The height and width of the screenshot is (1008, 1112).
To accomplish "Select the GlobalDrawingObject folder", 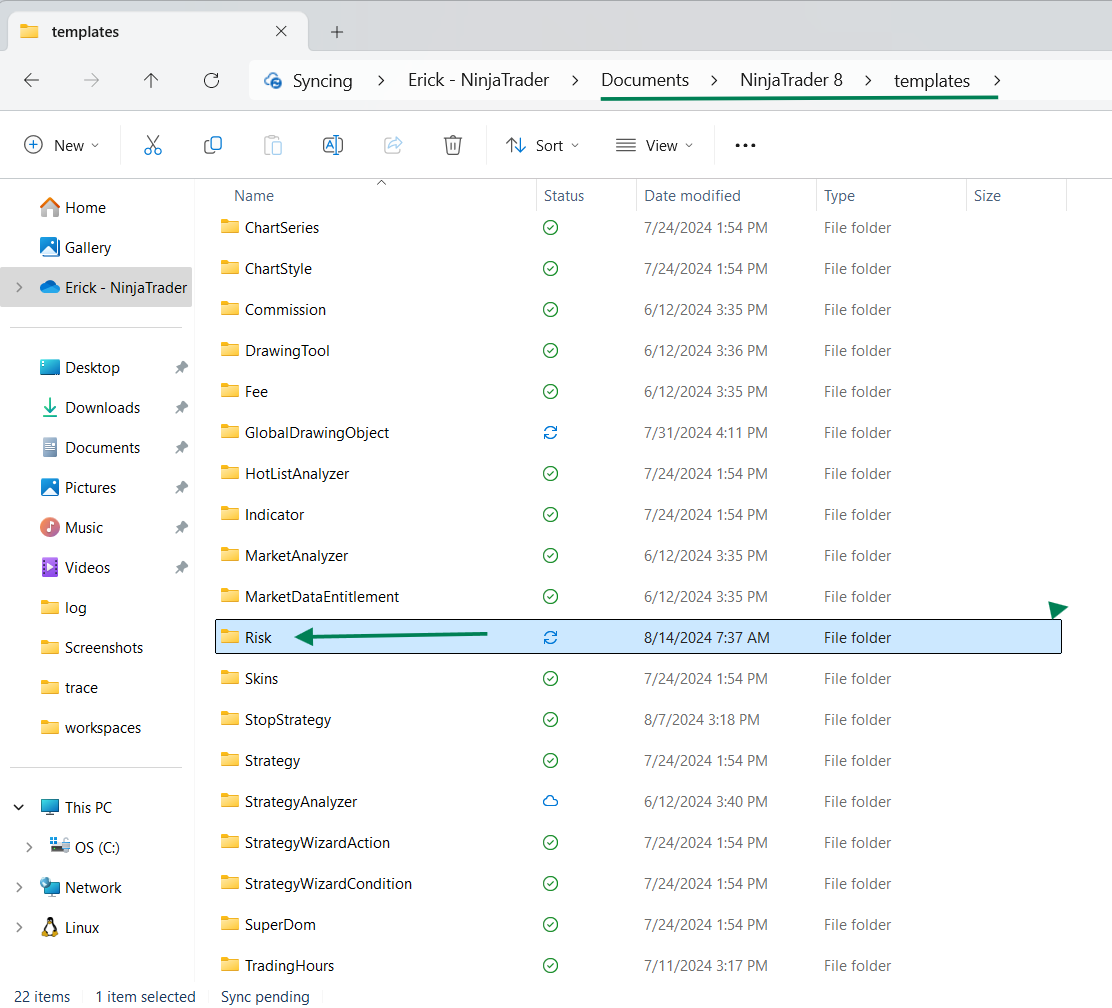I will click(638, 433).
